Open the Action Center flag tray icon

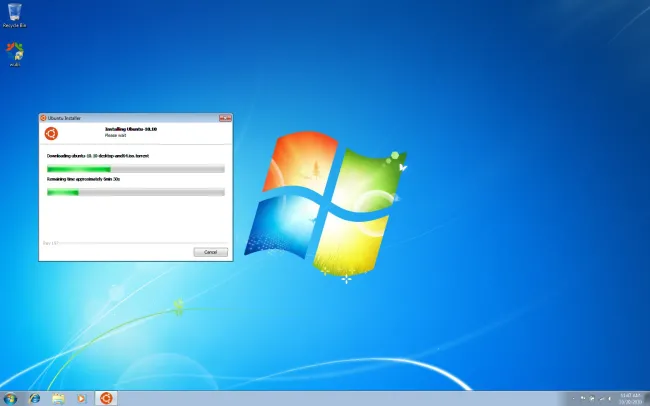[x=583, y=399]
